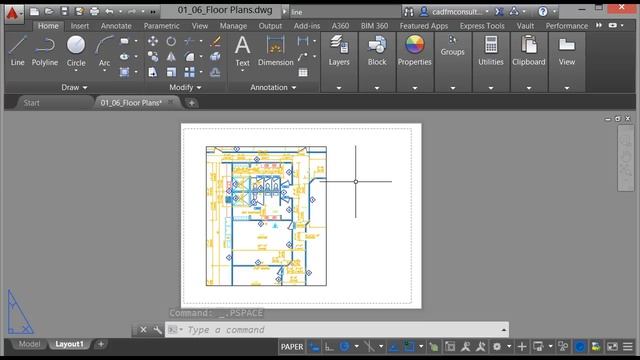This screenshot has width=640, height=360.
Task: Toggle polar tracking in status bar
Action: click(344, 347)
